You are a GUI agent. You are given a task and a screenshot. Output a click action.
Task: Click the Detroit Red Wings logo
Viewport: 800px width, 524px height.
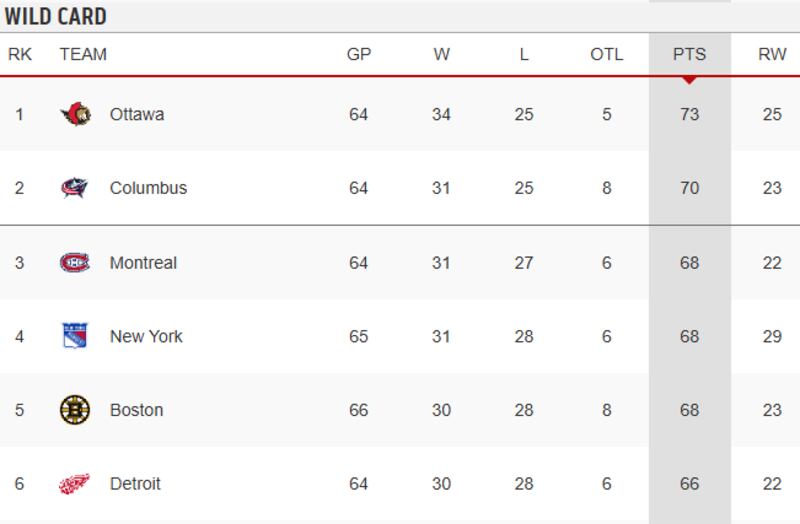[x=75, y=484]
